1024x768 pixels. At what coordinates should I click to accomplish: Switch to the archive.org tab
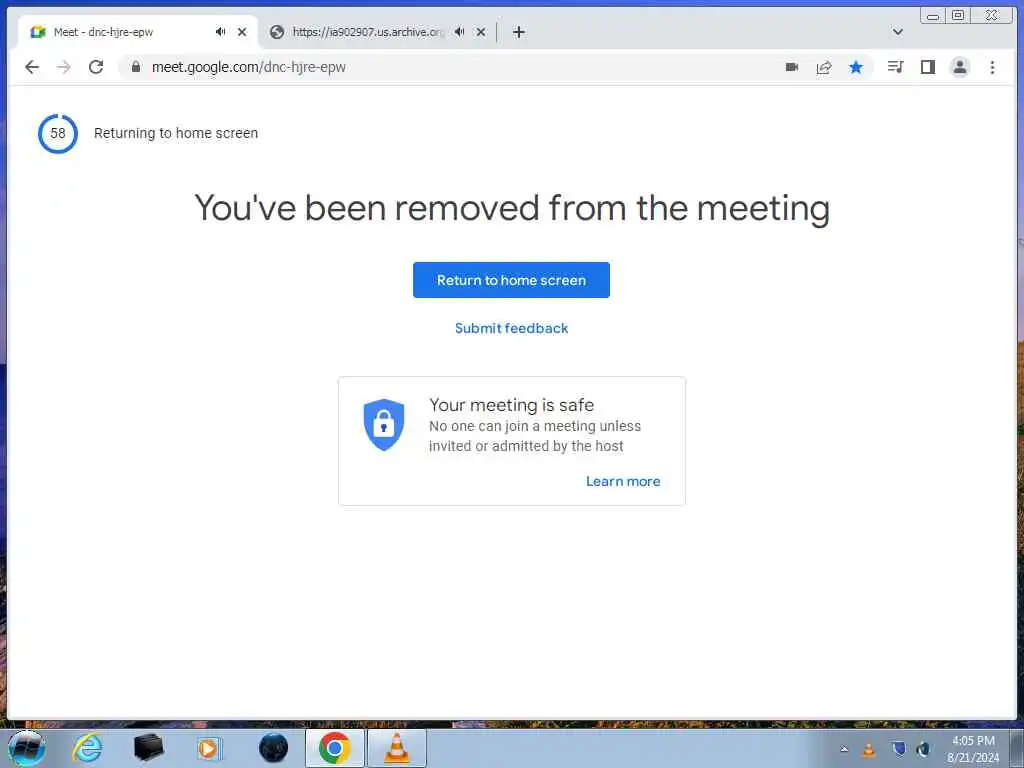click(368, 32)
